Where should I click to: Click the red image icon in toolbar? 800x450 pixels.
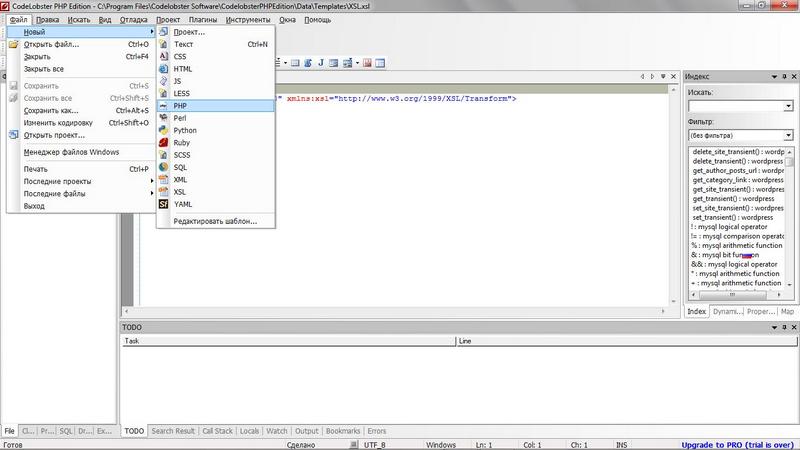point(367,63)
